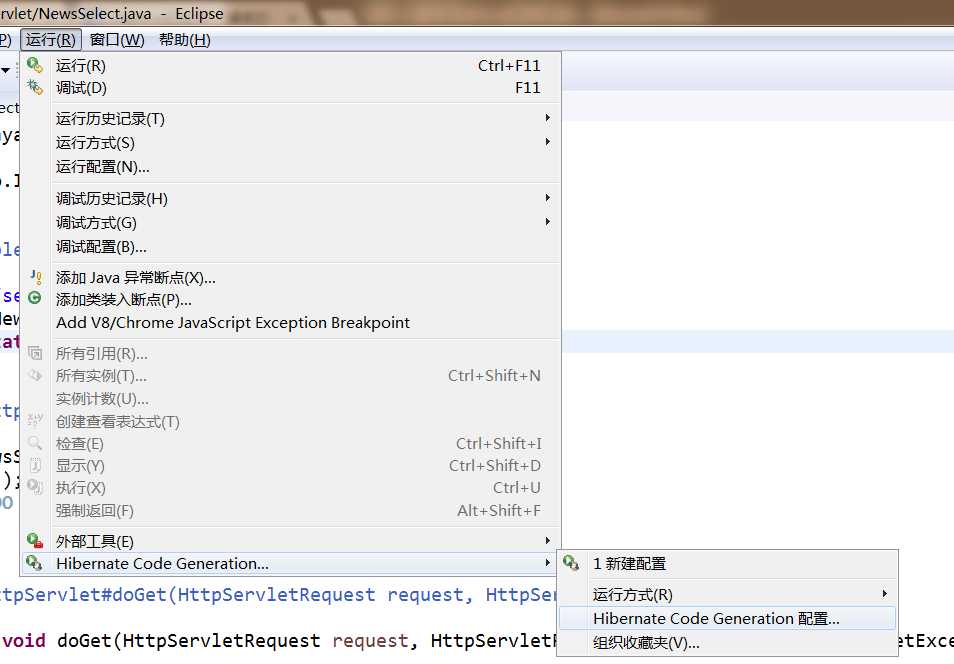The width and height of the screenshot is (954, 664).
Task: Select 调试(D) F11 menu entry
Action: point(291,88)
